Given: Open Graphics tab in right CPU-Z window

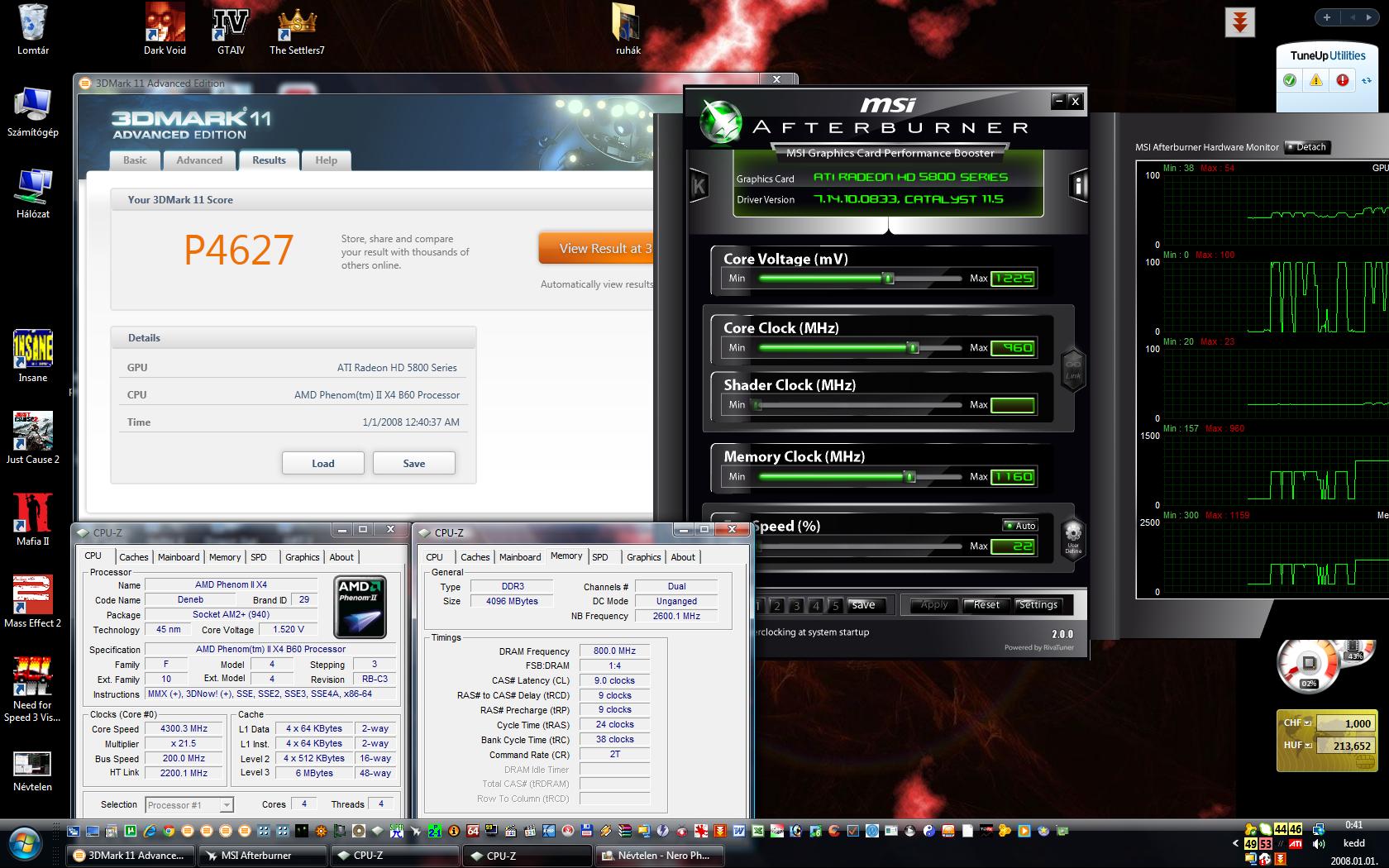Looking at the screenshot, I should (x=643, y=557).
